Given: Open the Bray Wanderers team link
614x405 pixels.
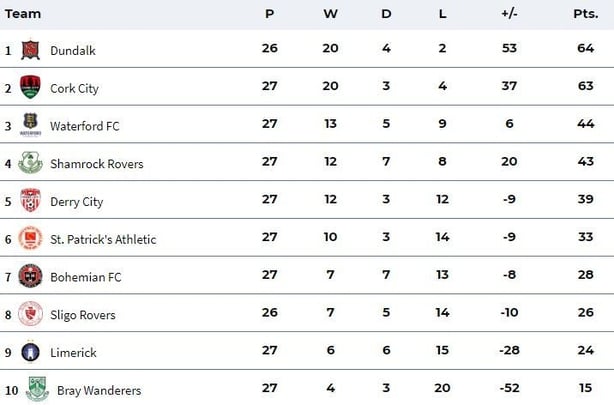Looking at the screenshot, I should pos(99,390).
